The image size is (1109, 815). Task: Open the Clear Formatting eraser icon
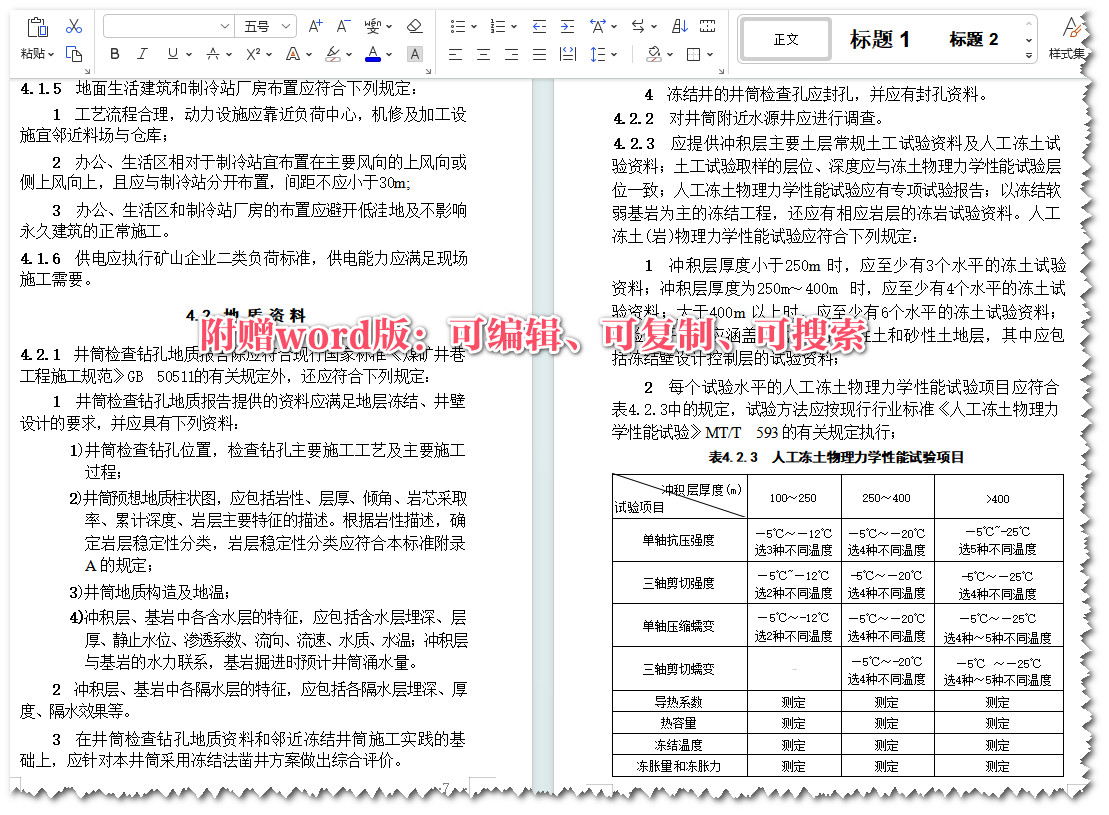(413, 25)
